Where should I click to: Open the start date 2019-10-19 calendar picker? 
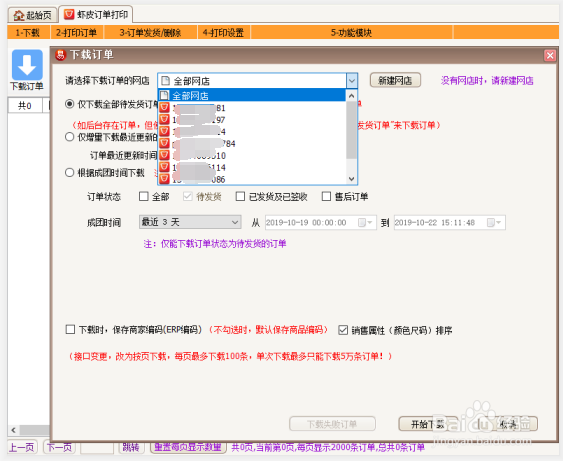[x=366, y=223]
